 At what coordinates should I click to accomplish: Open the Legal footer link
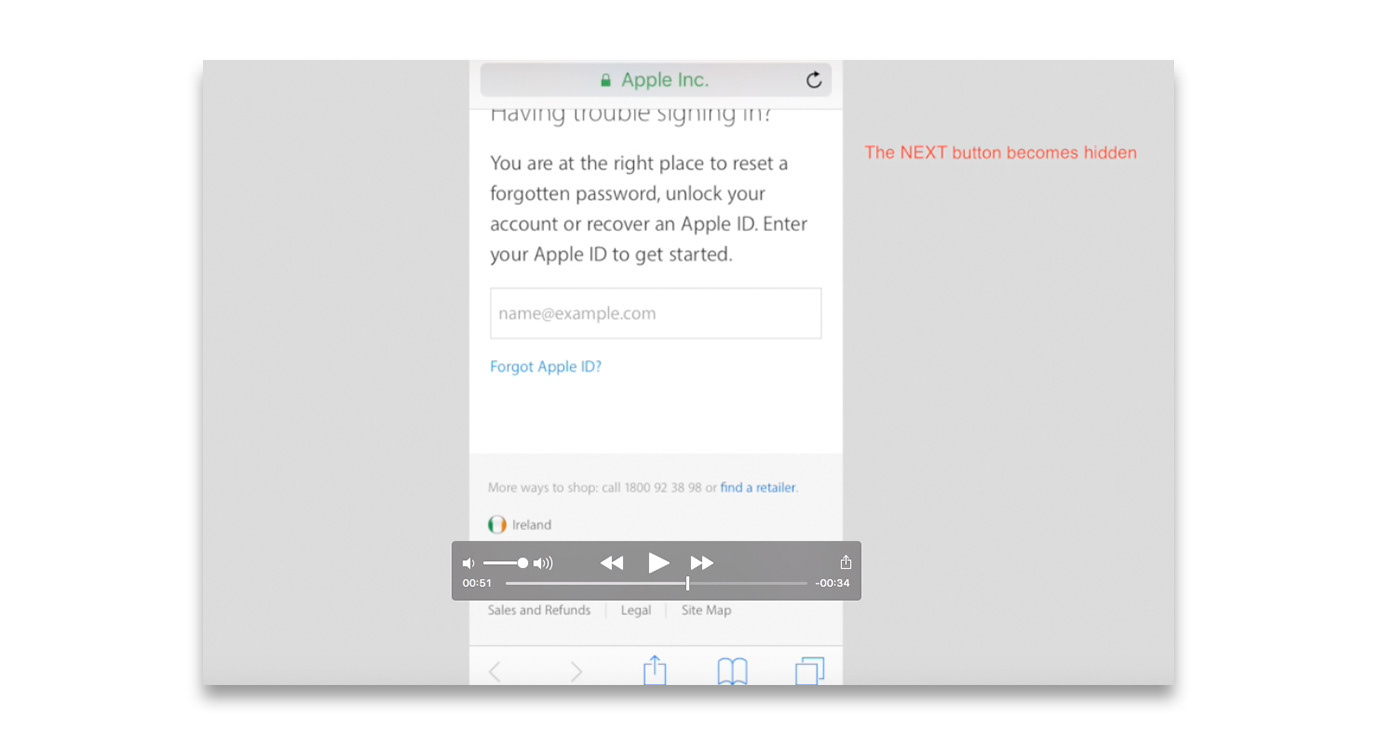pyautogui.click(x=636, y=610)
